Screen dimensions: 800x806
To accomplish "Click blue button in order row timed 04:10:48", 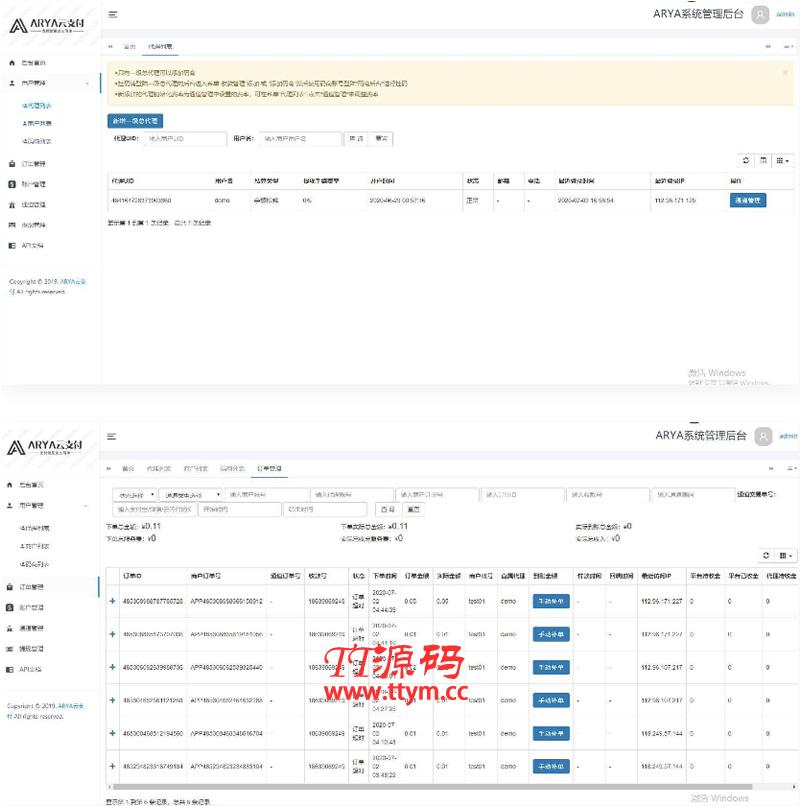I will pyautogui.click(x=551, y=733).
